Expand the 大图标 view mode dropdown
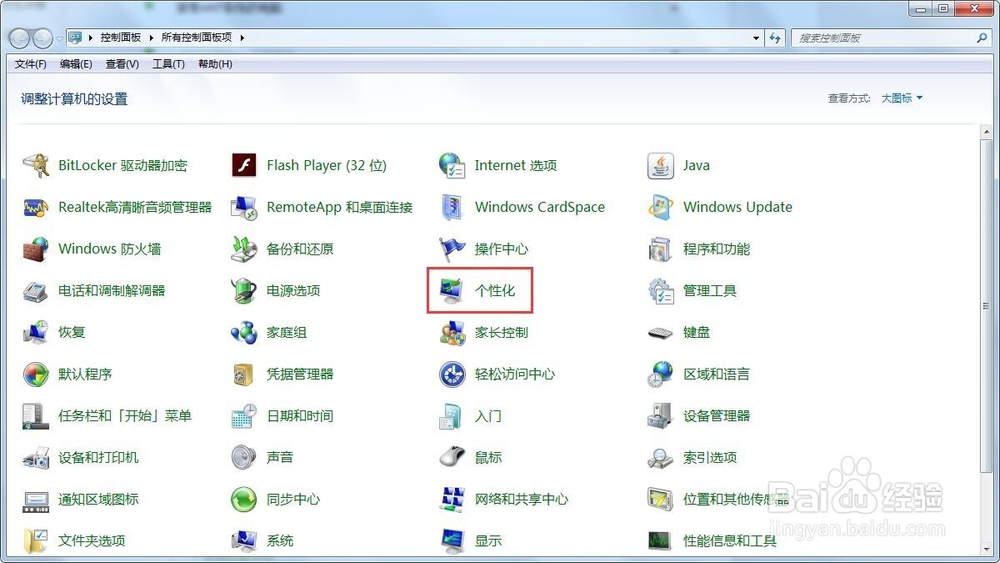This screenshot has height=563, width=1000. (902, 98)
